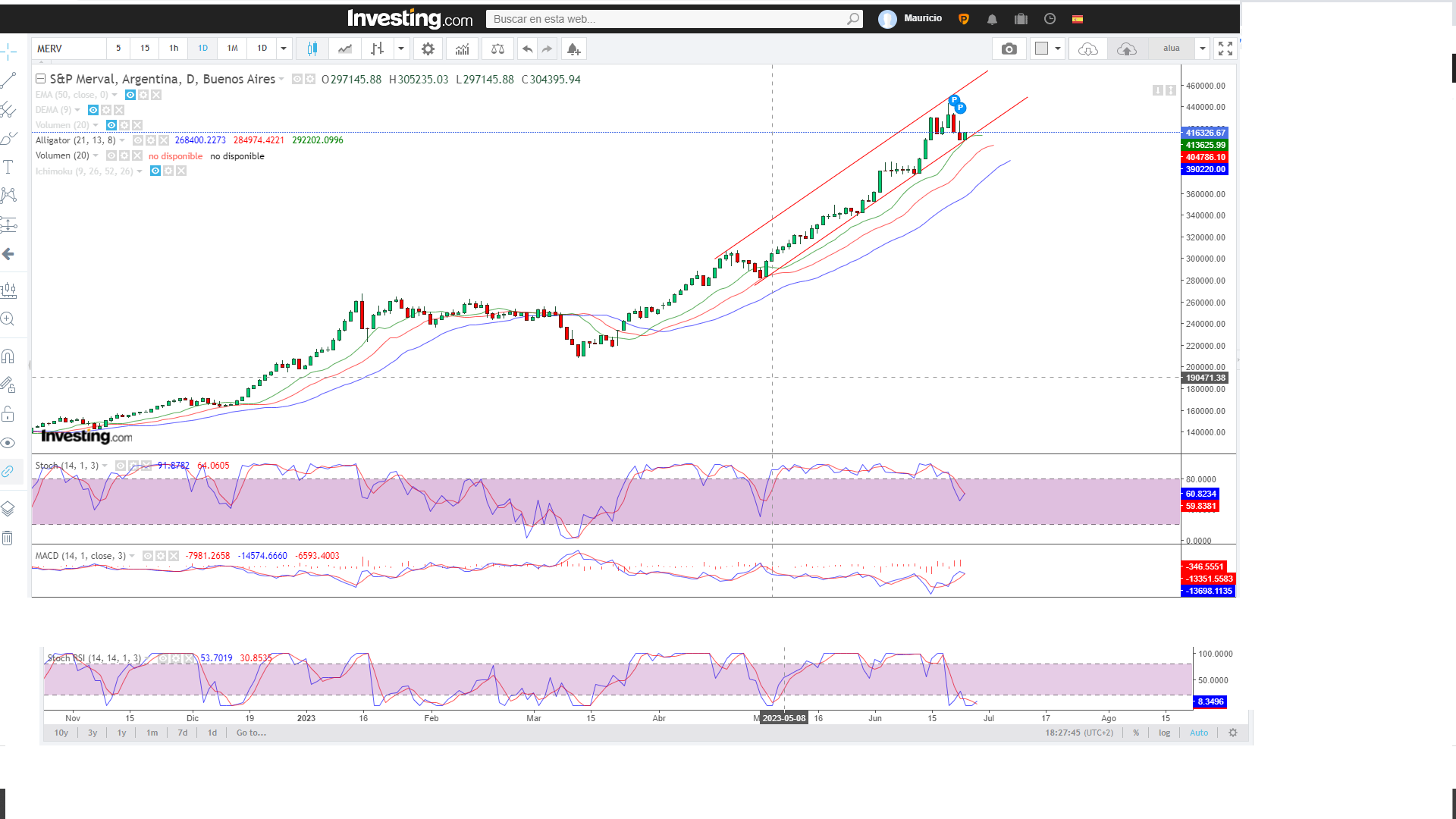The image size is (1456, 819).
Task: Toggle Alligator indicator visibility
Action: click(138, 140)
